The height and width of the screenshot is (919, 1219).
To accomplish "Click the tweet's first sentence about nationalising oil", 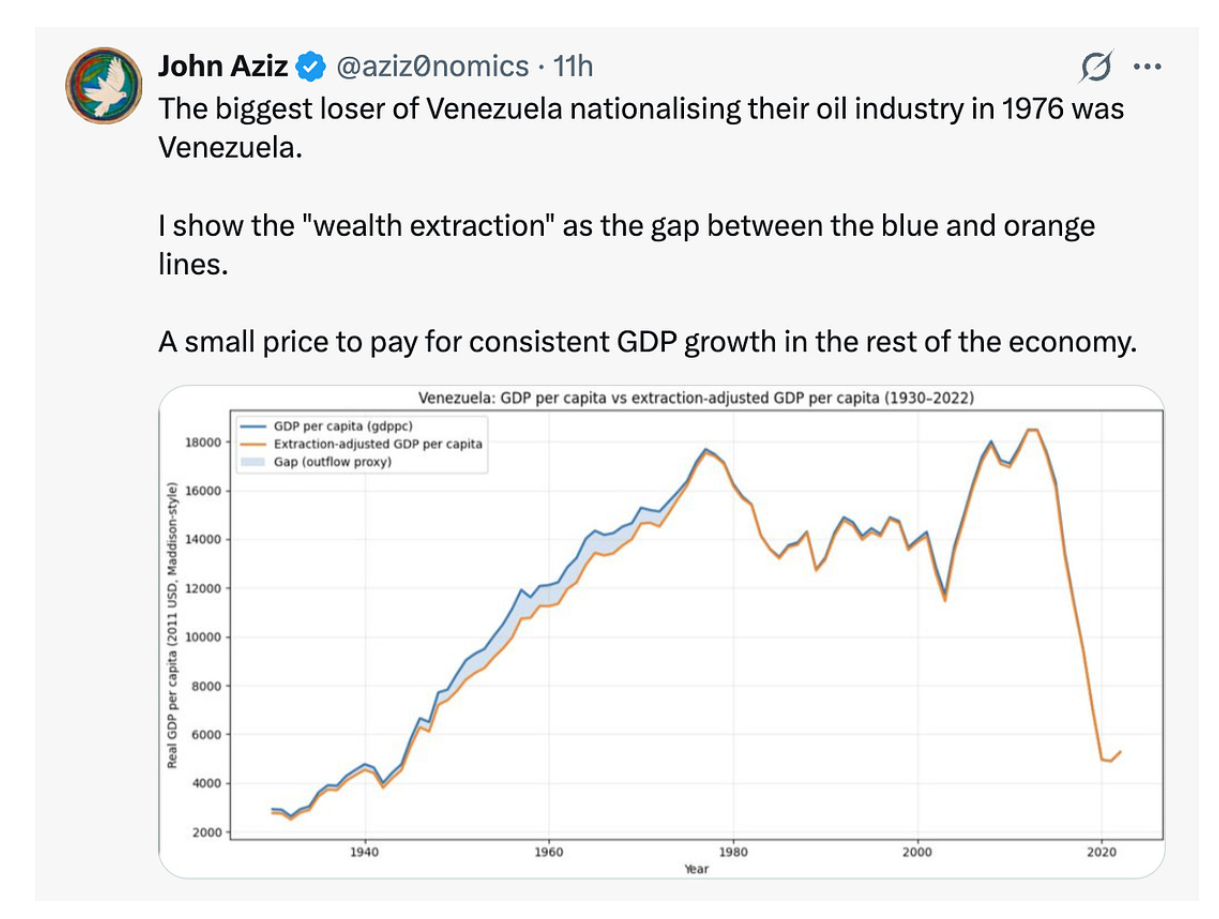I will [640, 125].
